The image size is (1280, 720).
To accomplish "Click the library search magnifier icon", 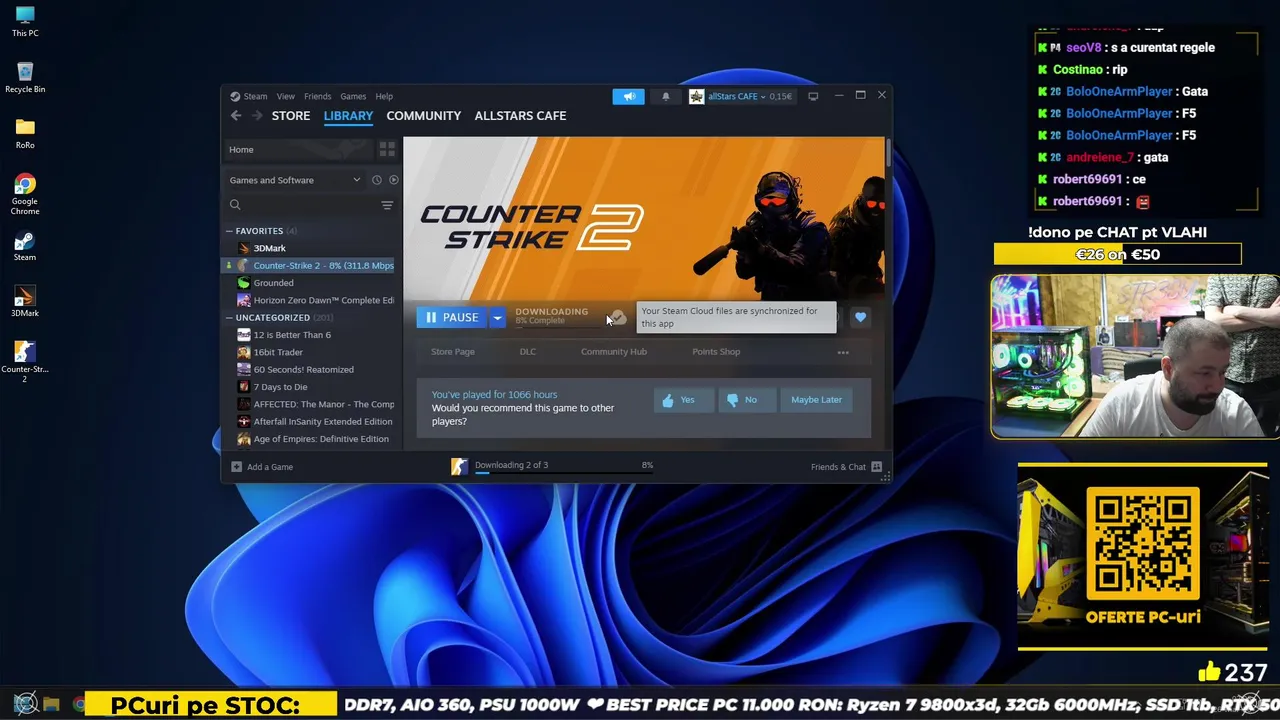I will (x=235, y=205).
